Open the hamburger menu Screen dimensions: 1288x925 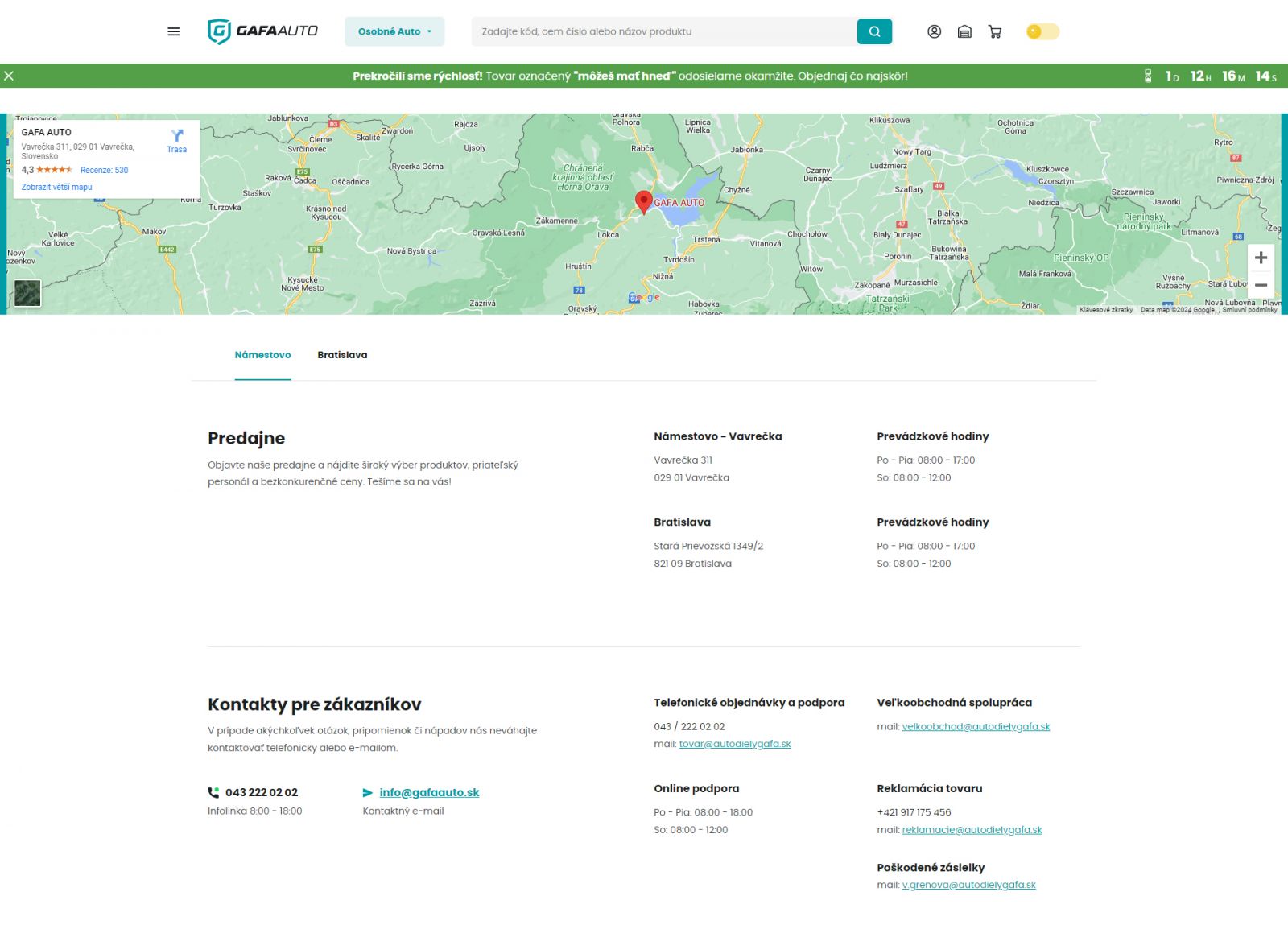point(173,31)
